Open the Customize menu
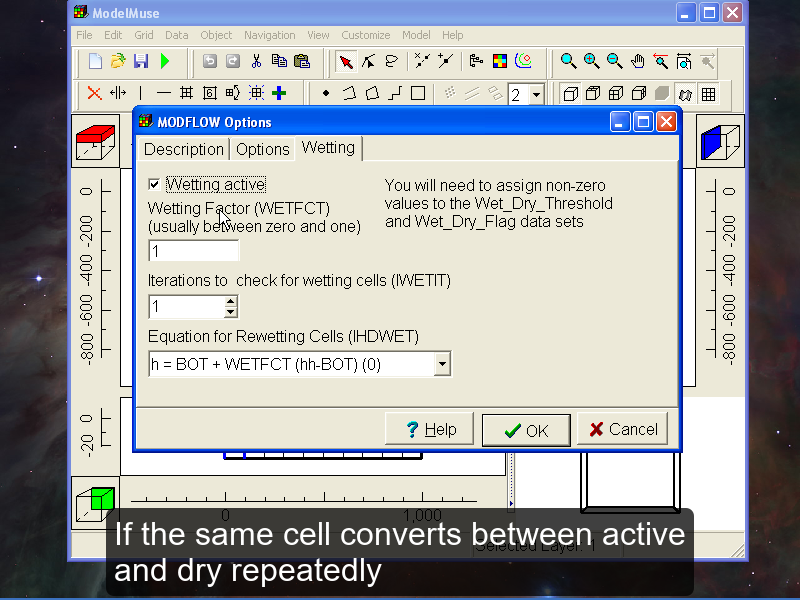Image resolution: width=800 pixels, height=600 pixels. point(366,35)
